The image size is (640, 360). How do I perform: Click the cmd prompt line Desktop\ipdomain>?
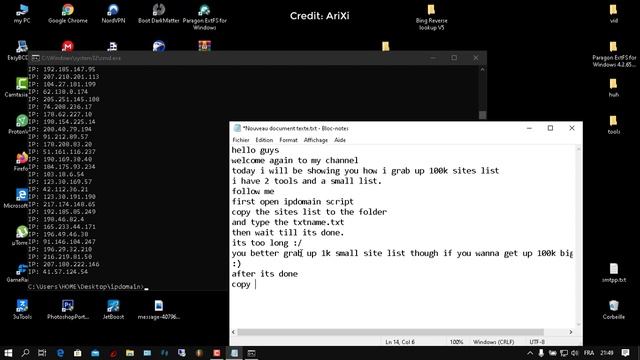click(x=87, y=287)
